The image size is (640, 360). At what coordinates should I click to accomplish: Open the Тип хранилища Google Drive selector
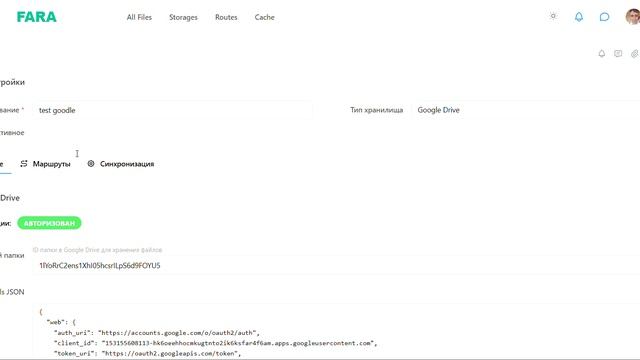click(x=526, y=110)
